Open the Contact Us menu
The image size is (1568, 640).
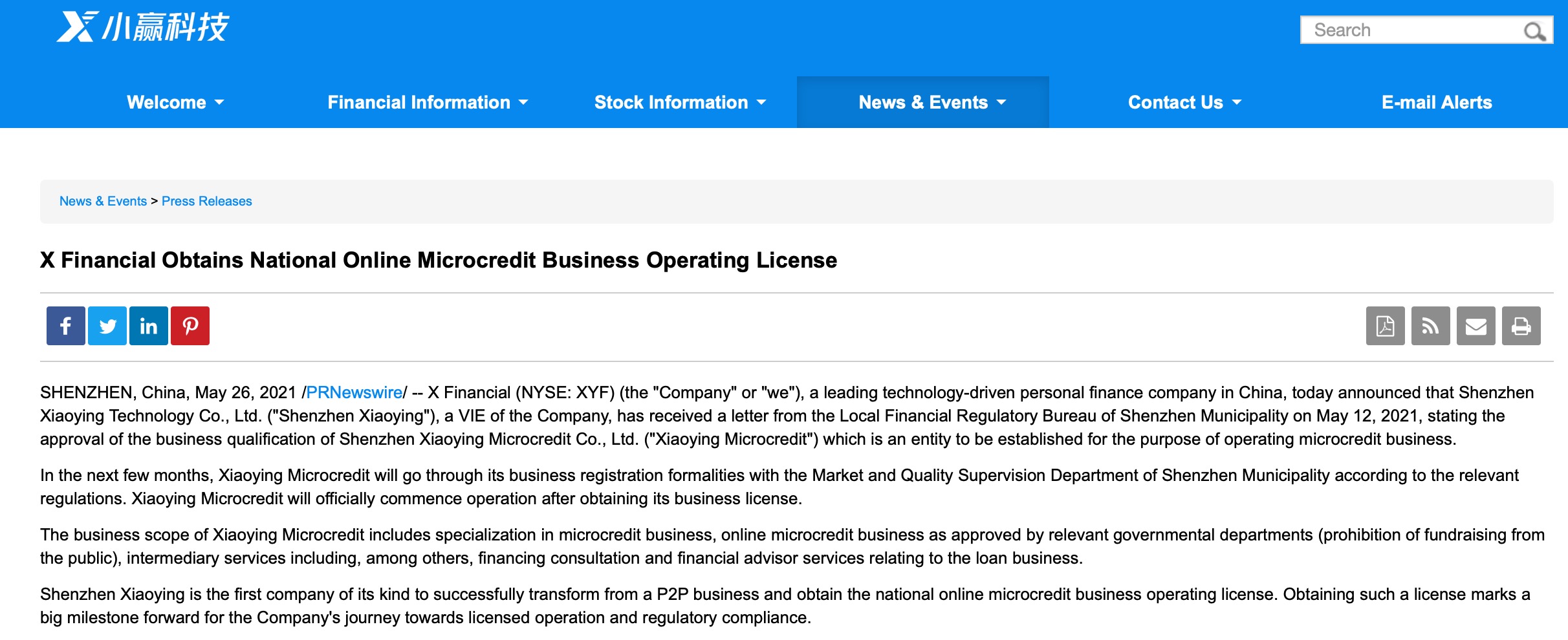click(x=1184, y=102)
